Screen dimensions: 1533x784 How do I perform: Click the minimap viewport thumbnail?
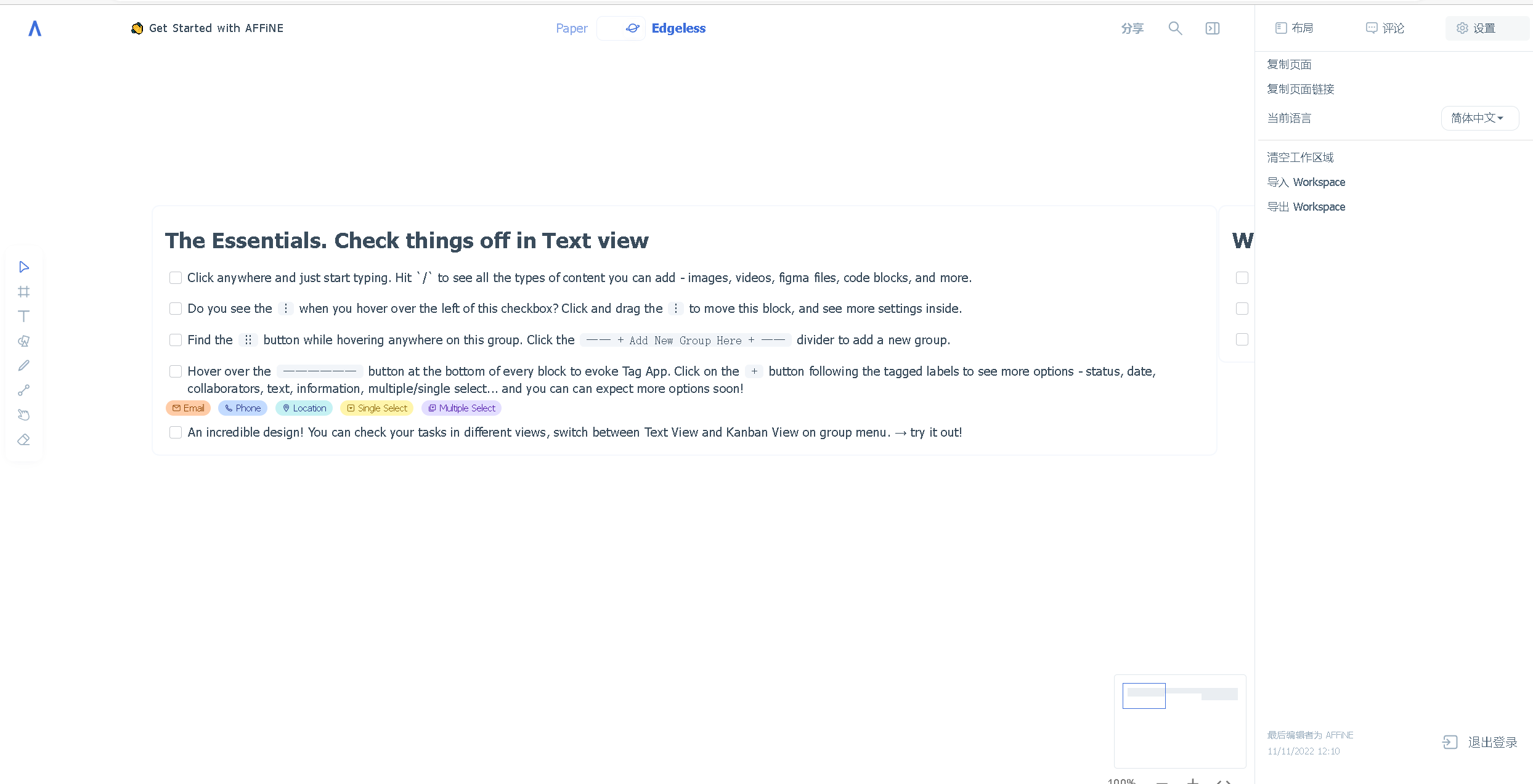[x=1144, y=696]
